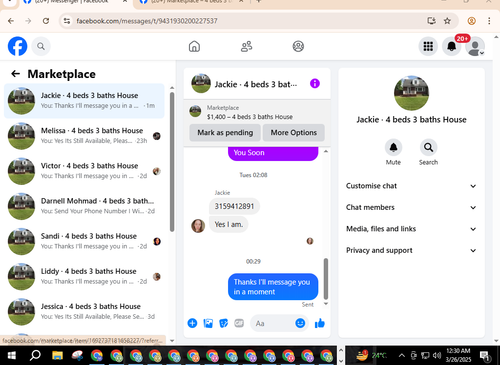Open the Sandi conversation in the list
Image resolution: width=500 pixels, height=365 pixels.
coord(84,241)
